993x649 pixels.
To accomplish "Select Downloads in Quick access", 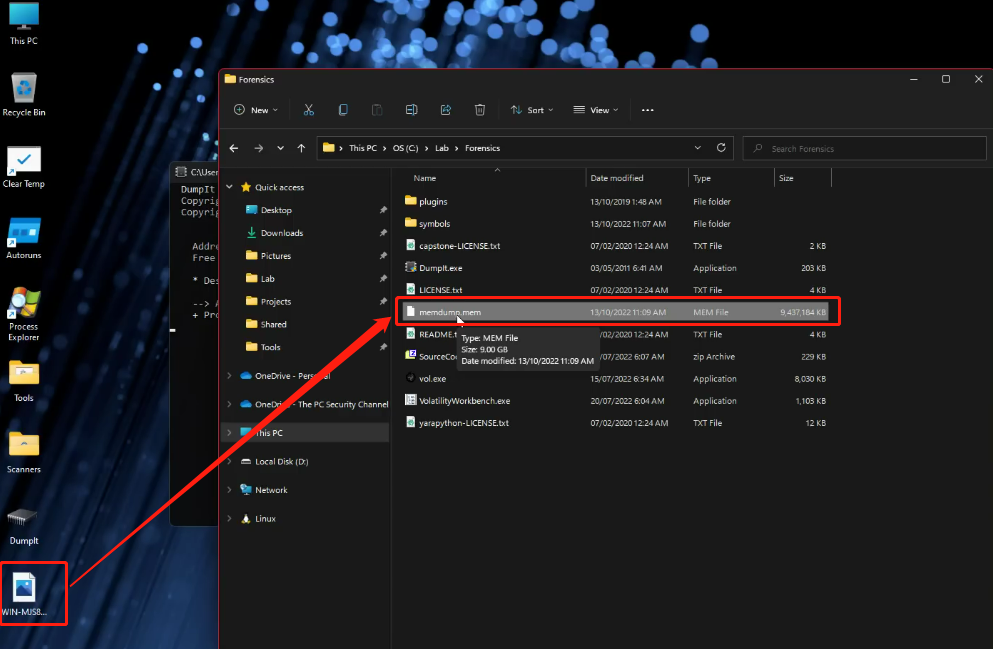I will (x=281, y=233).
